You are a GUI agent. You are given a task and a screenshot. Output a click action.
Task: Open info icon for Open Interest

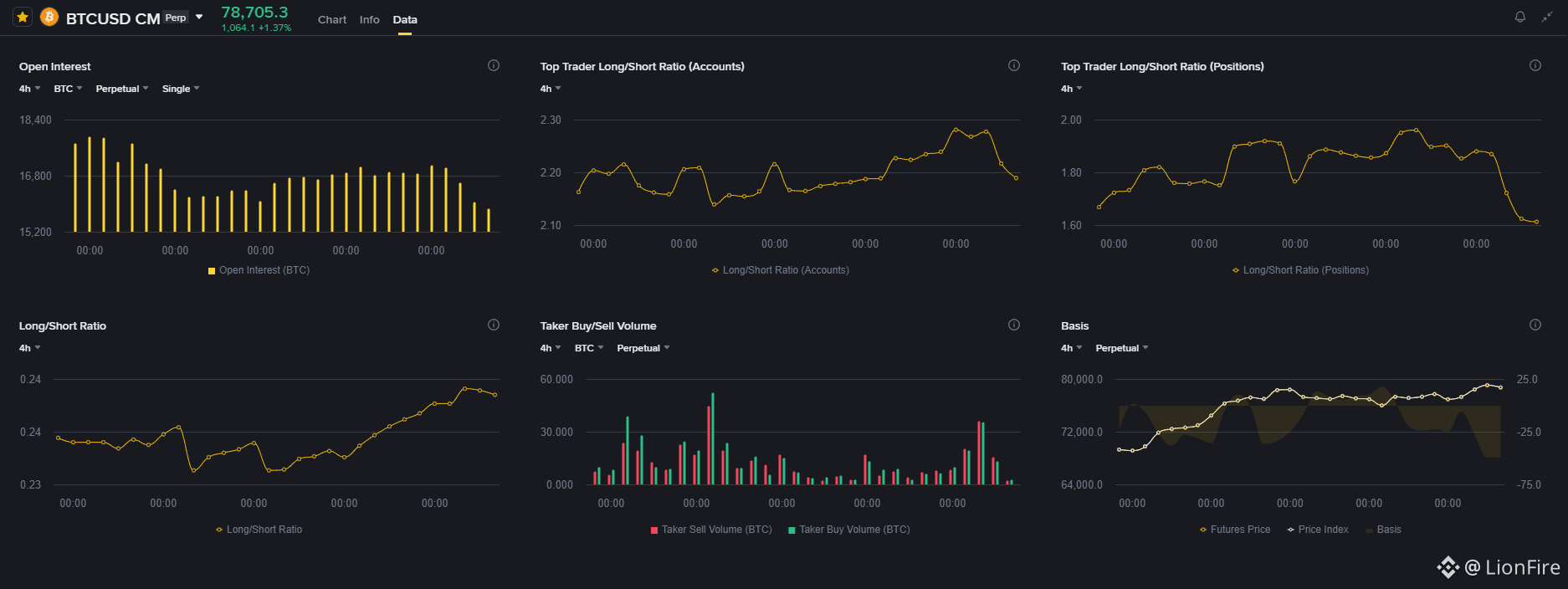[494, 65]
